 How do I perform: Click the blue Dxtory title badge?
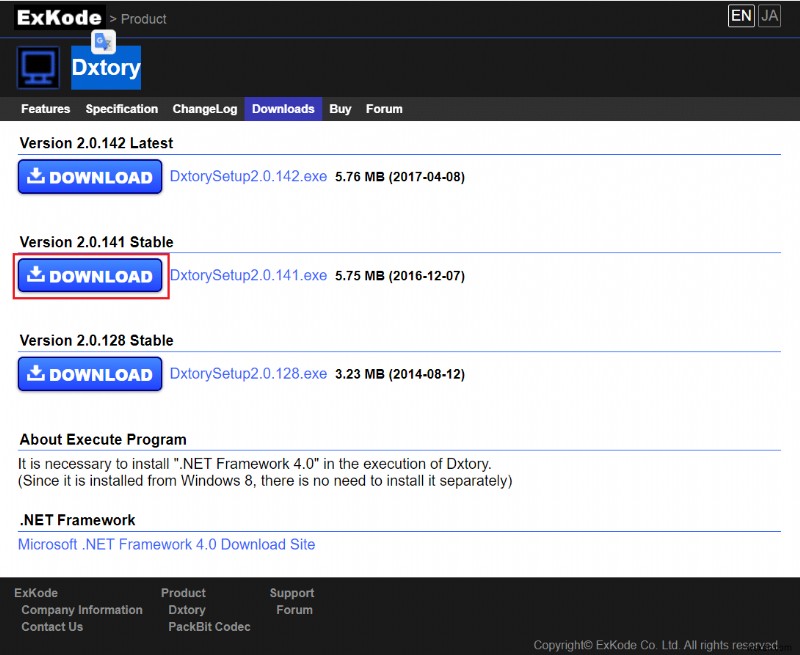point(106,68)
